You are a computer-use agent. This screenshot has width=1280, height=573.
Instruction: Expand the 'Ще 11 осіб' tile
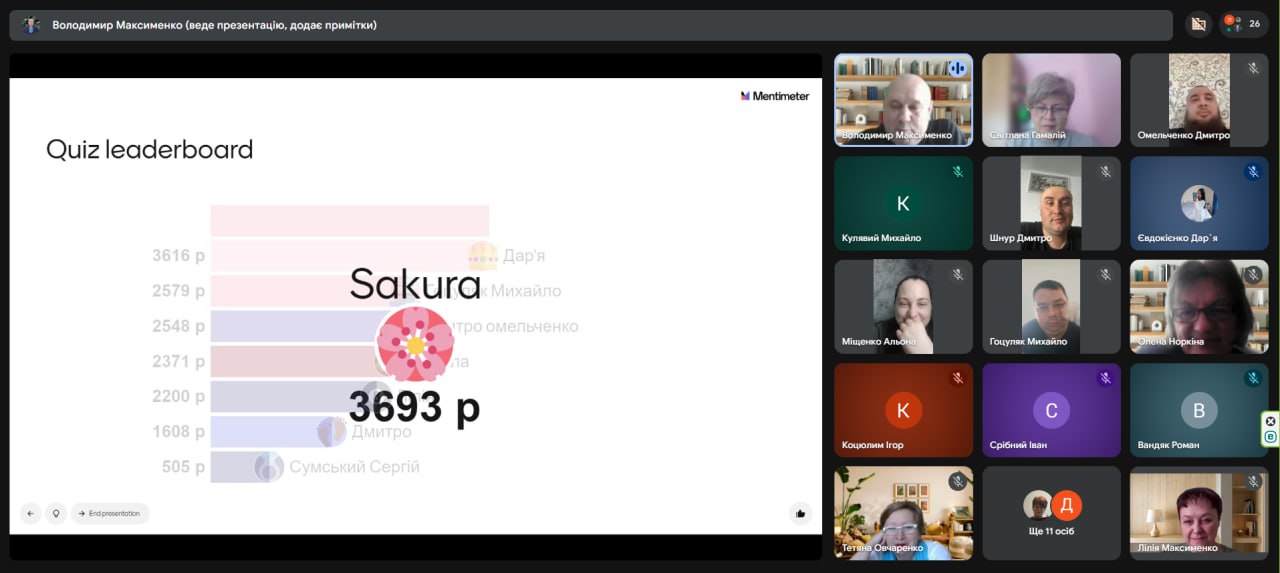click(x=1051, y=512)
